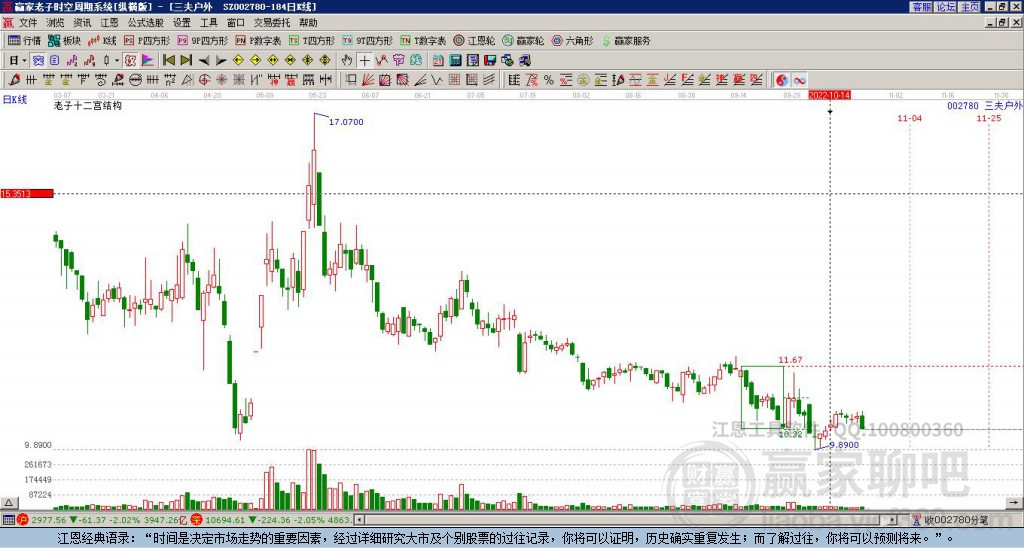The image size is (1024, 548).
Task: Click the 日K线 label on the chart
Action: (14, 99)
